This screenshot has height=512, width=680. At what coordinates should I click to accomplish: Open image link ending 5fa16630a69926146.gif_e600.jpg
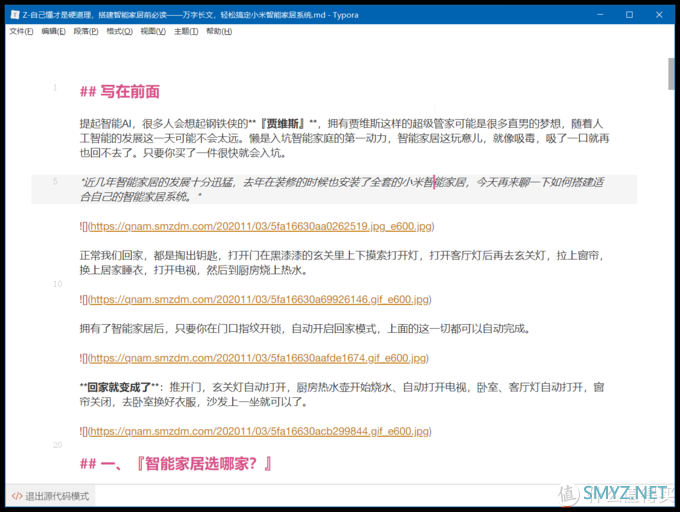259,300
